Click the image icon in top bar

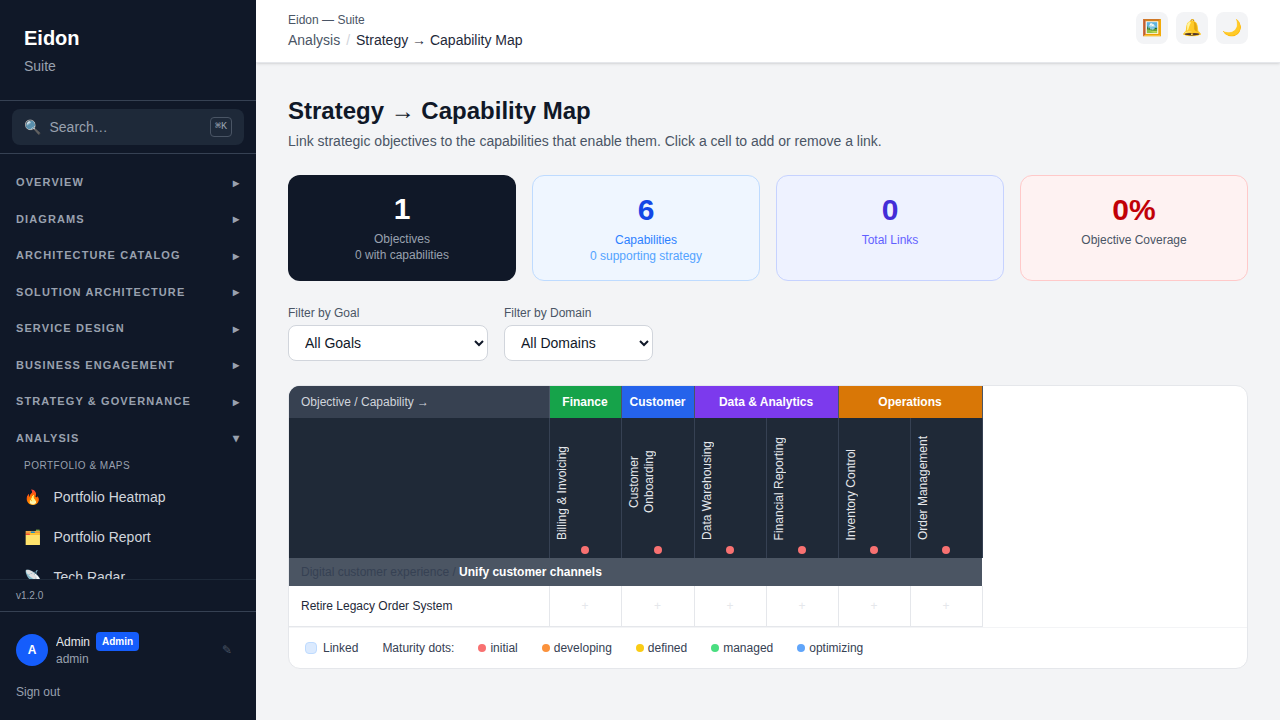[1152, 28]
